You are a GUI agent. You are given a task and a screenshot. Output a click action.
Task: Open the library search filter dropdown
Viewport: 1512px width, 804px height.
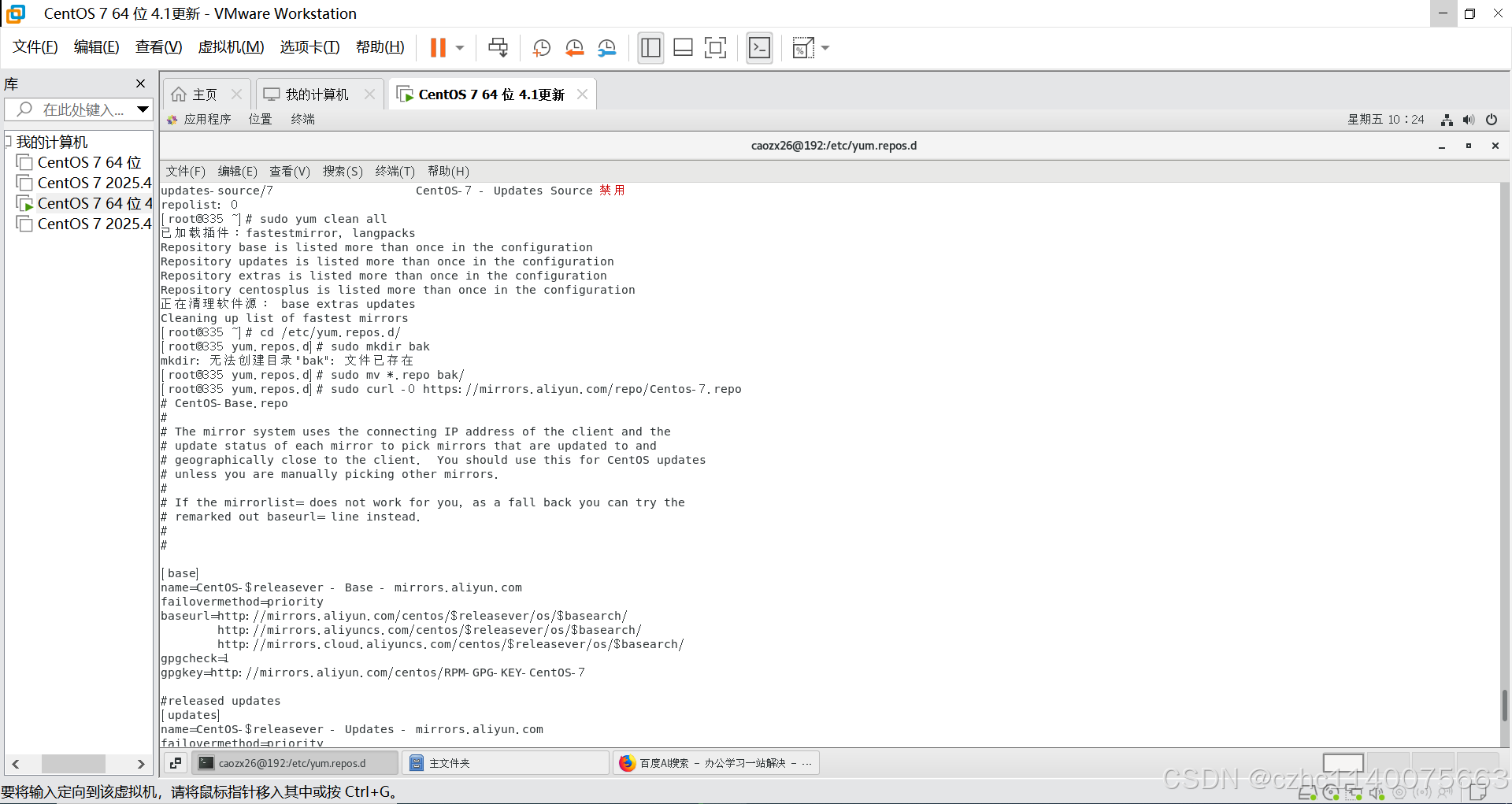coord(143,109)
